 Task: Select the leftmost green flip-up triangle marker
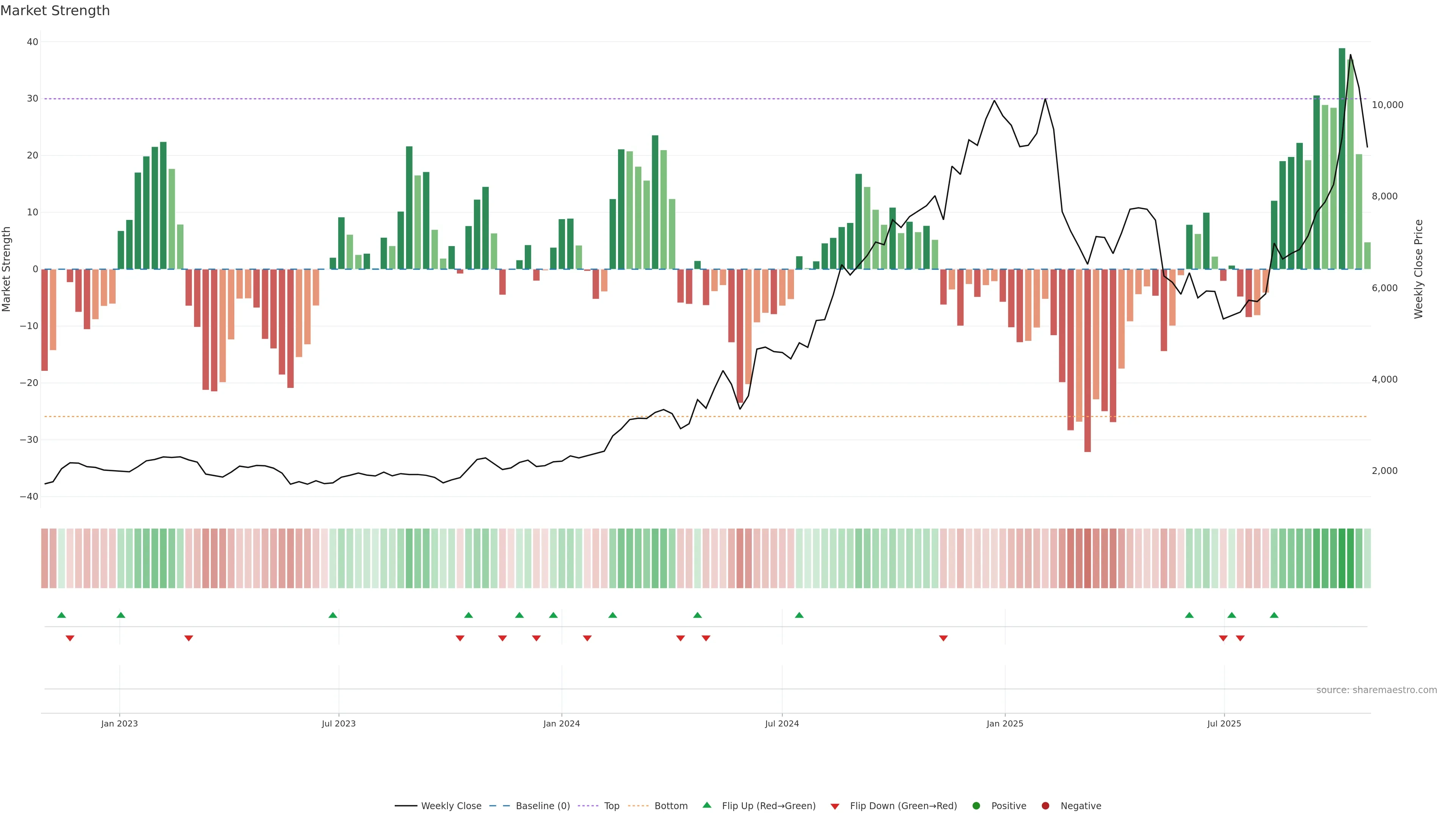coord(61,615)
